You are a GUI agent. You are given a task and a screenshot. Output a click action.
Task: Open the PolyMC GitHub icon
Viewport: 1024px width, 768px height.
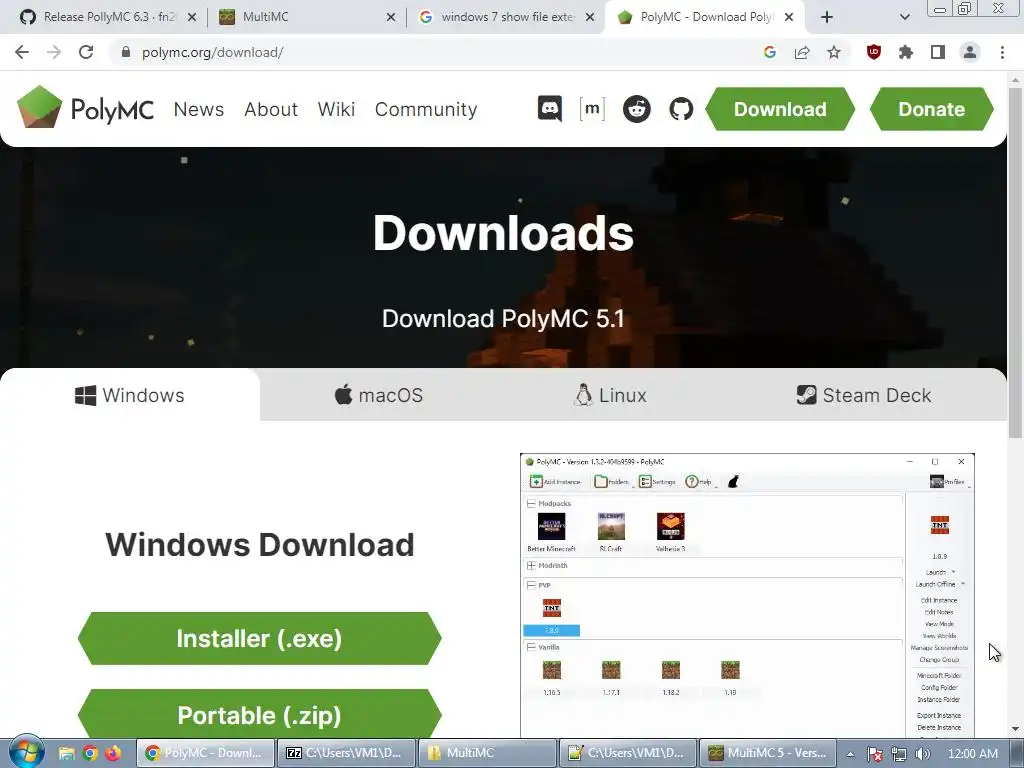point(681,109)
